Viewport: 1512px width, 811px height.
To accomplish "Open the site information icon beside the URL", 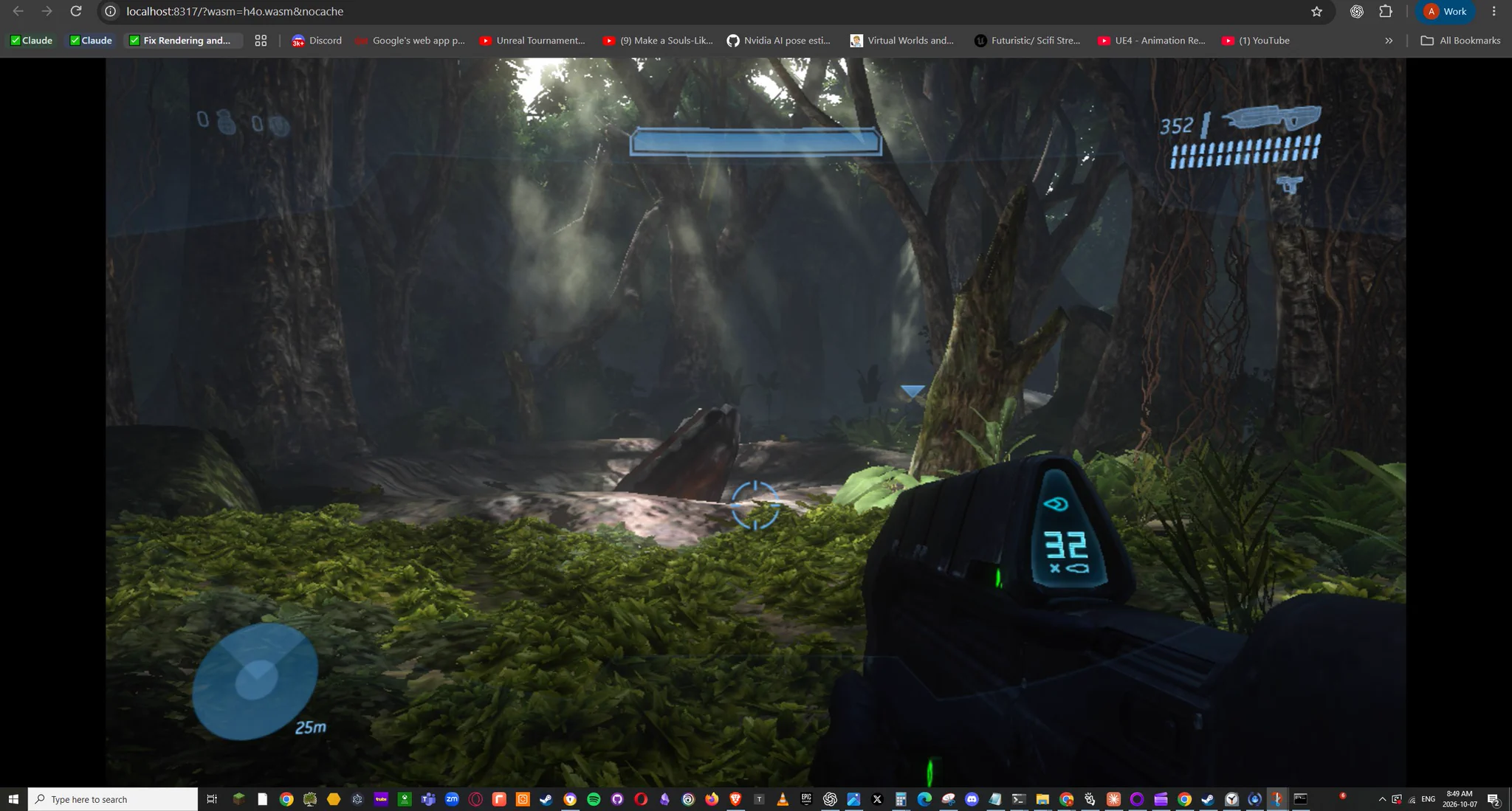I will (110, 11).
